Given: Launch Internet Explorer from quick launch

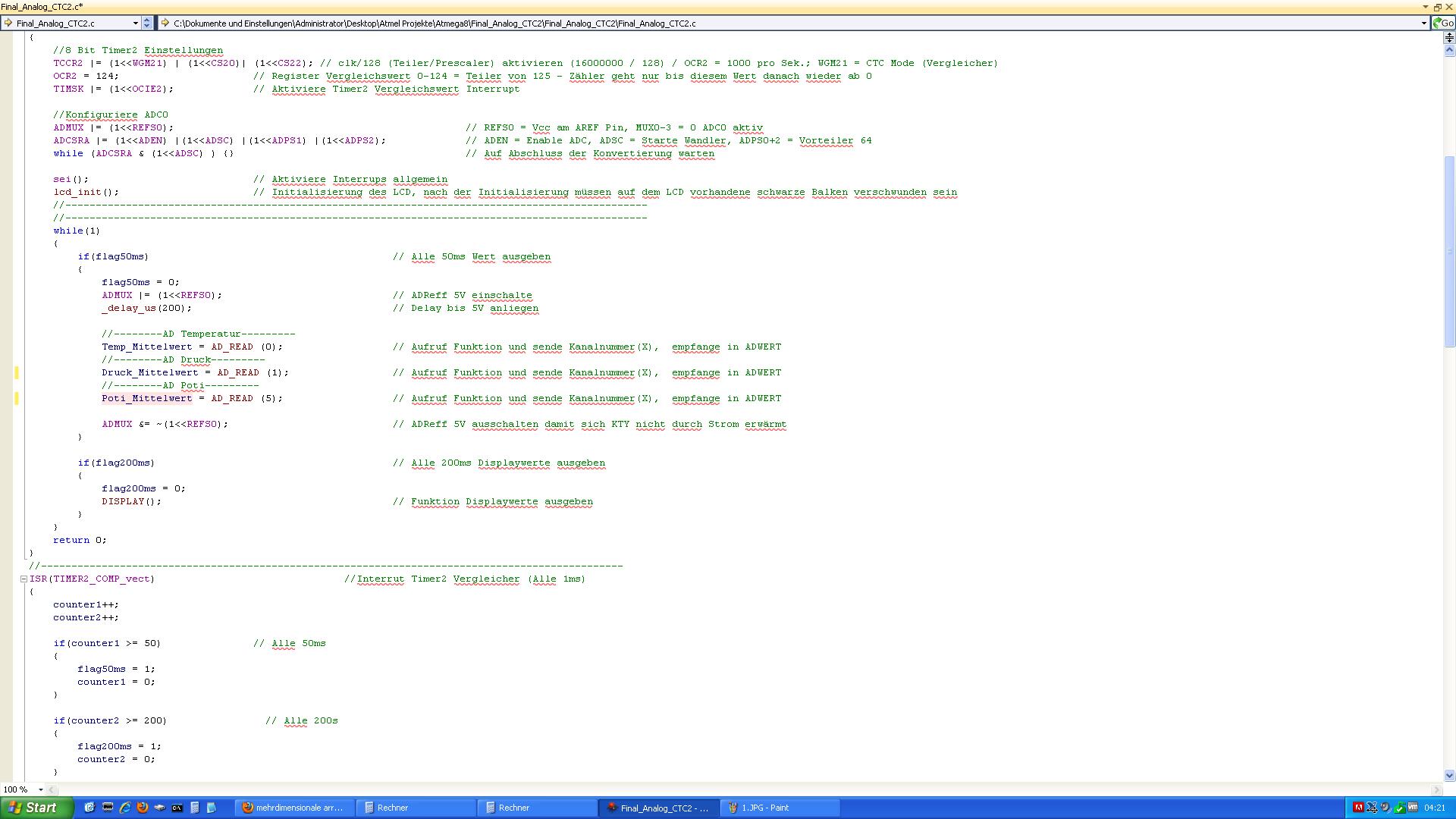Looking at the screenshot, I should tap(124, 808).
